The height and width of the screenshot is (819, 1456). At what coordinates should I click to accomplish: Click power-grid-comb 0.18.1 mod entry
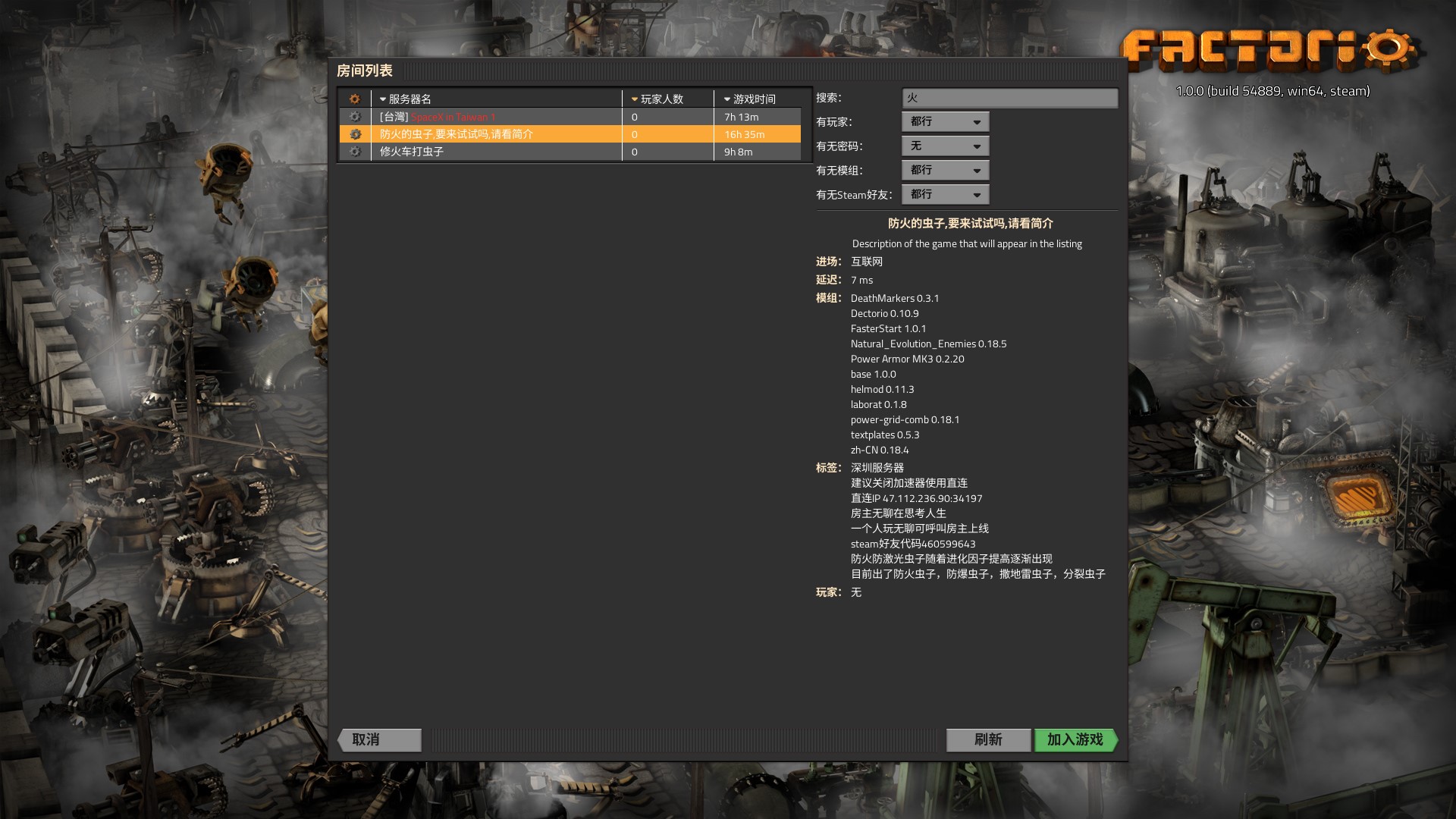coord(905,420)
